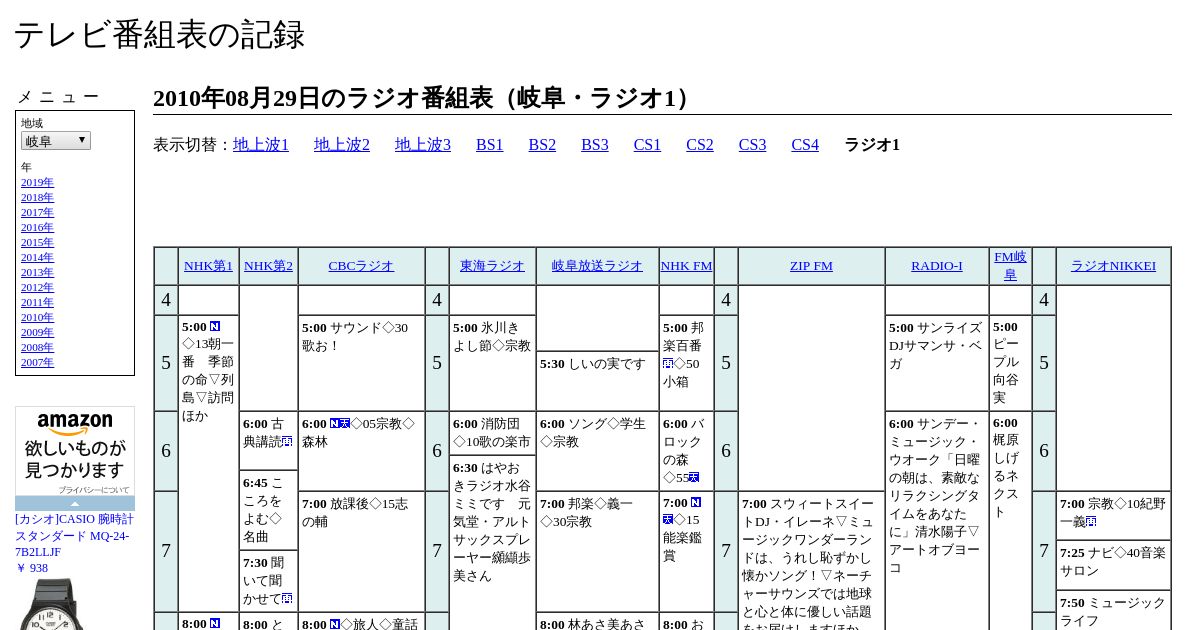Open NHK第2 station header link
This screenshot has height=630, width=1200.
tap(268, 266)
